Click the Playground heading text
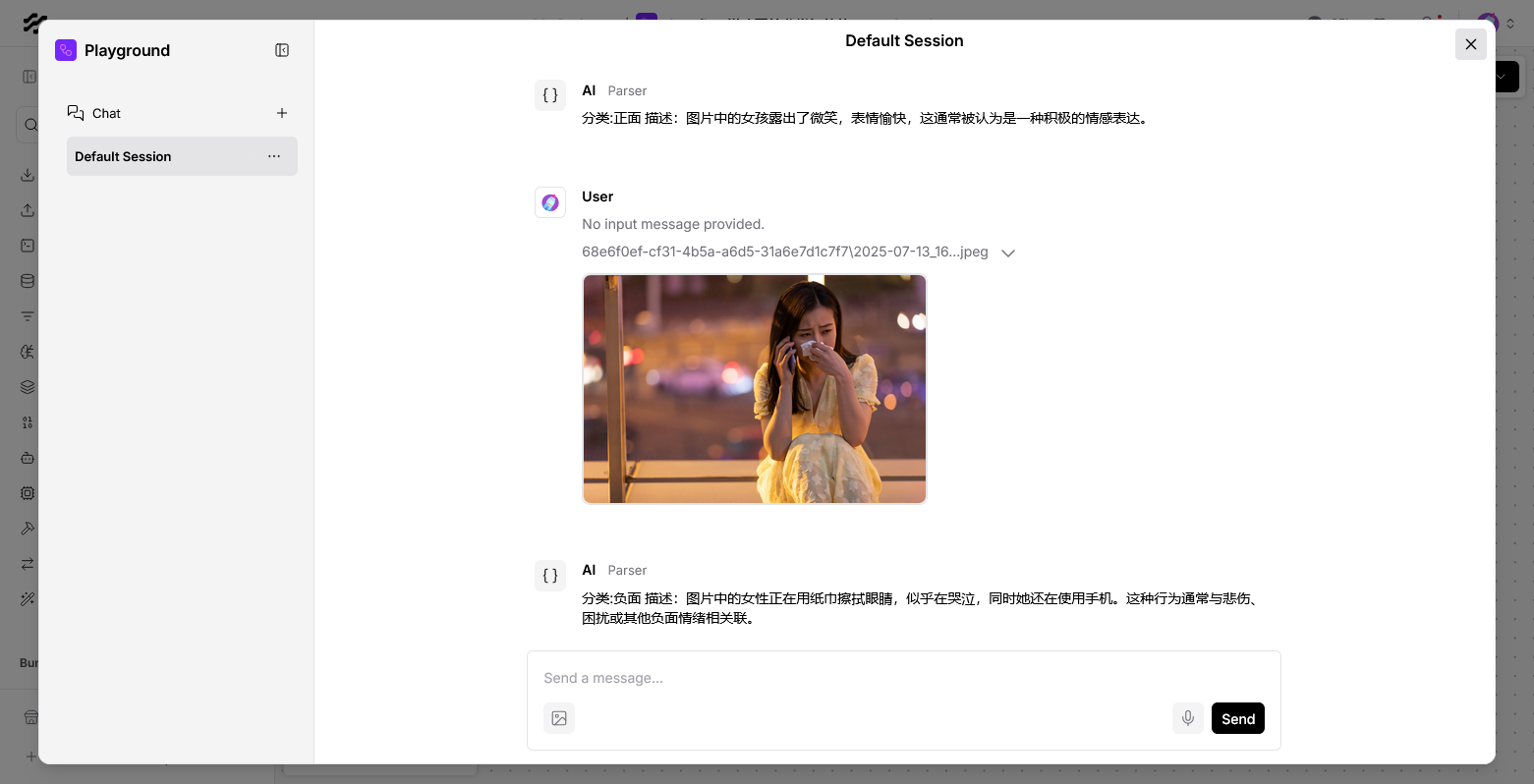The width and height of the screenshot is (1534, 784). pyautogui.click(x=127, y=50)
